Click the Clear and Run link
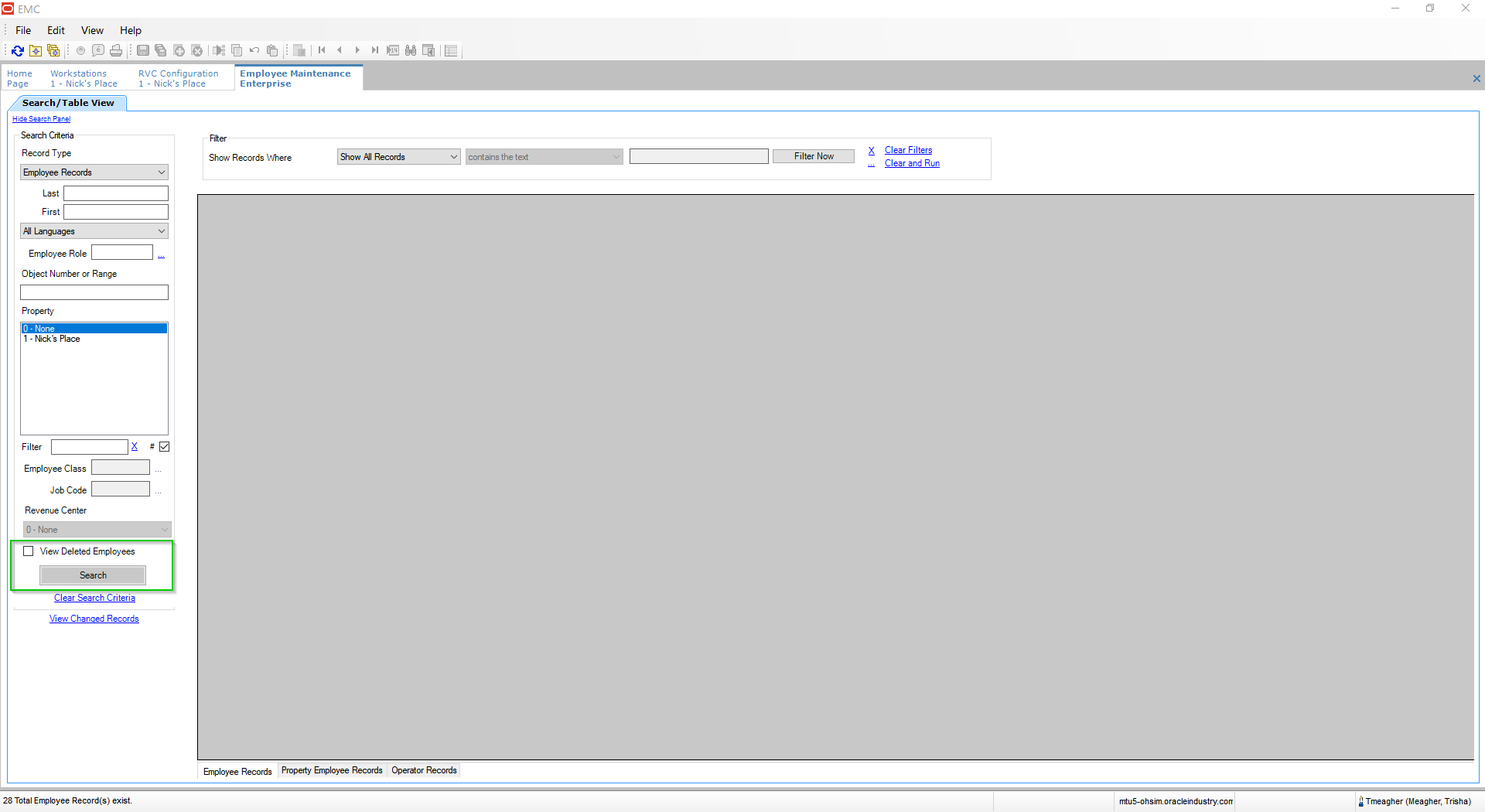Screen dimensions: 1485x812 pos(912,163)
